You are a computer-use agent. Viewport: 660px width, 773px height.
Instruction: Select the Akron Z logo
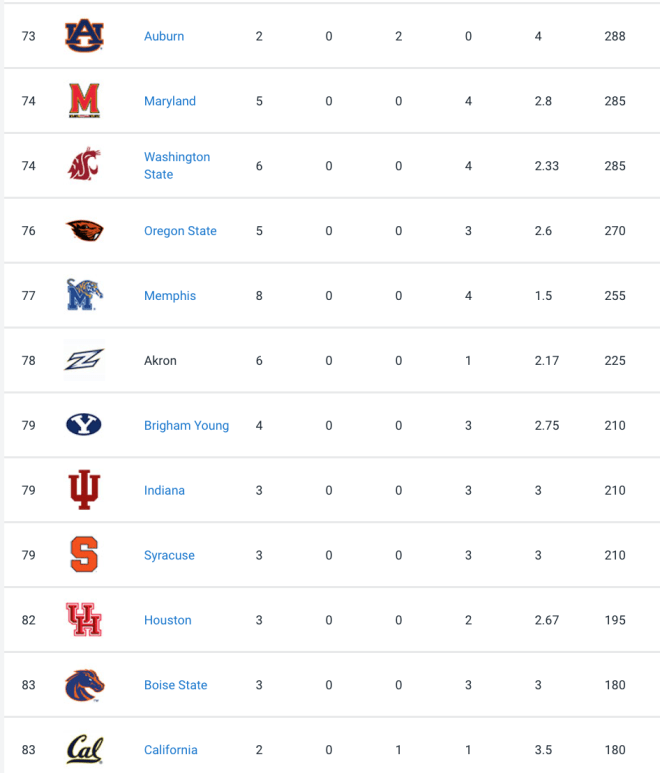pyautogui.click(x=84, y=360)
